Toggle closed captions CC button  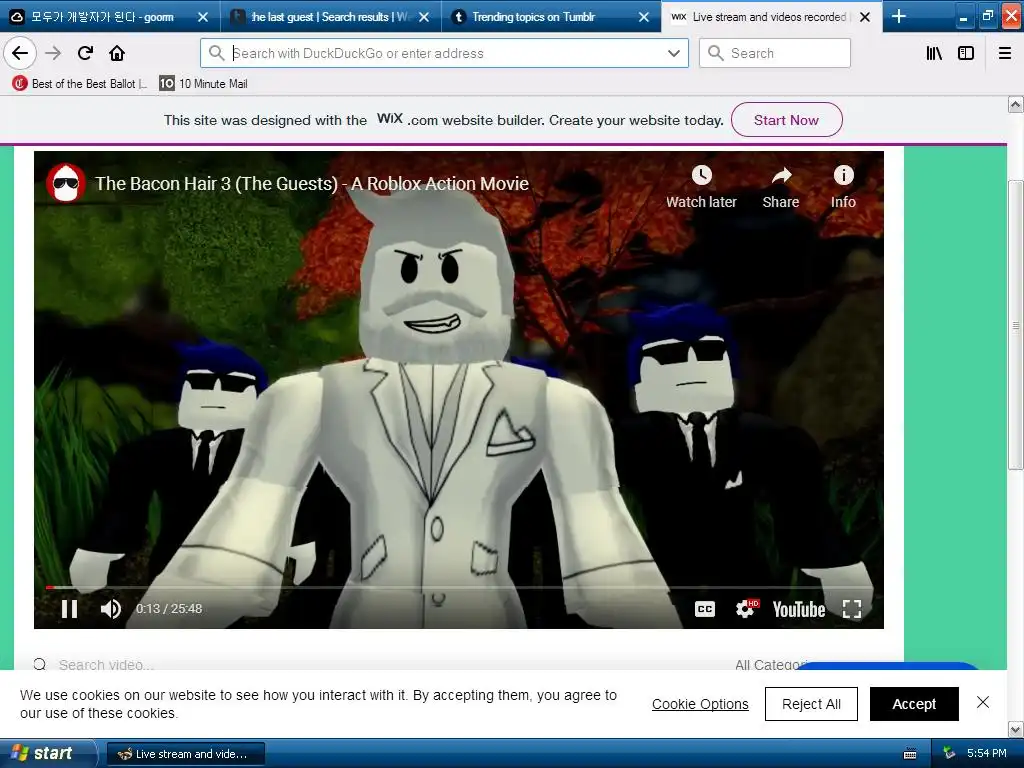point(705,609)
